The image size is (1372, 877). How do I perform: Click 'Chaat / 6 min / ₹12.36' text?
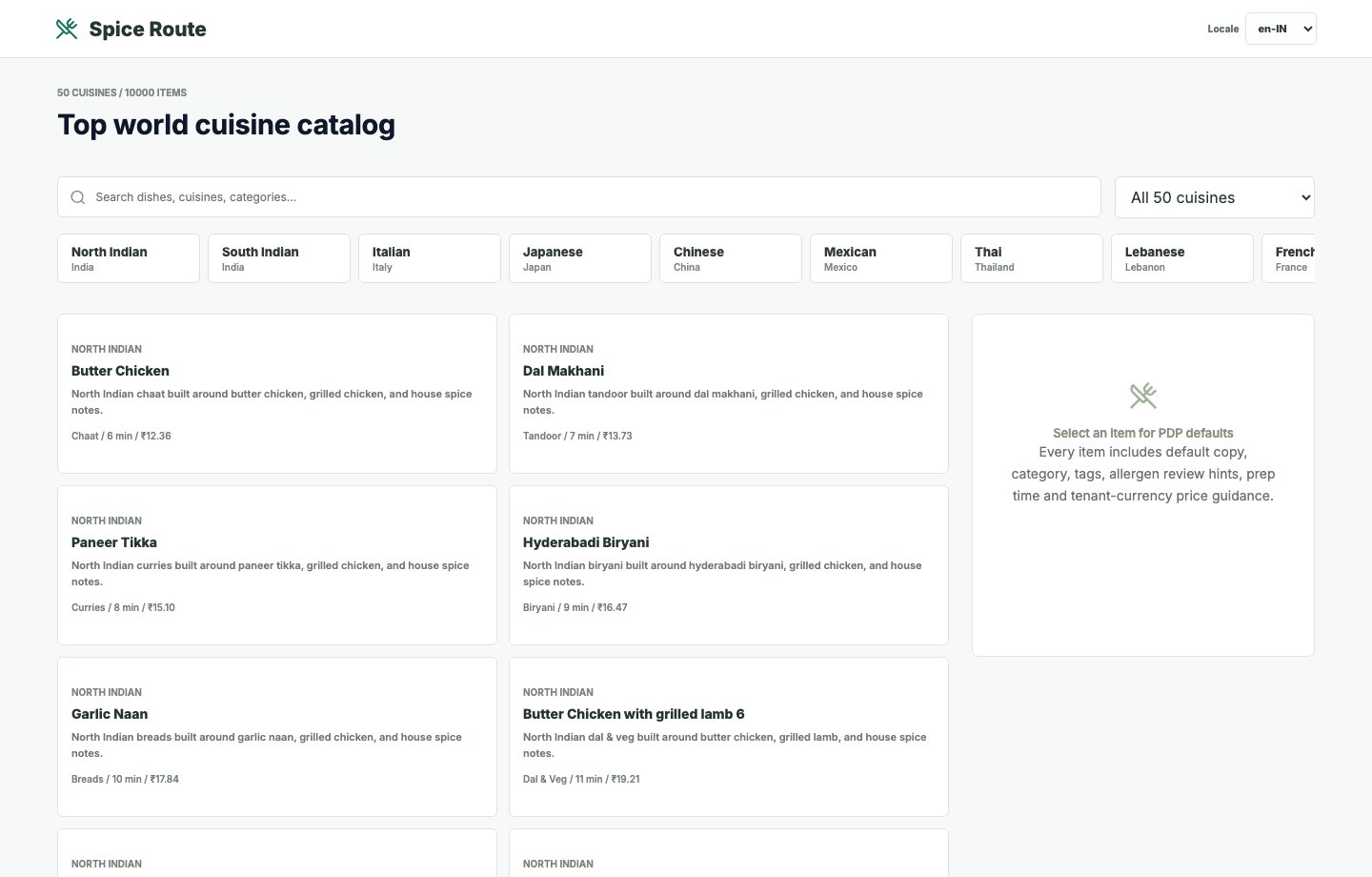click(121, 436)
